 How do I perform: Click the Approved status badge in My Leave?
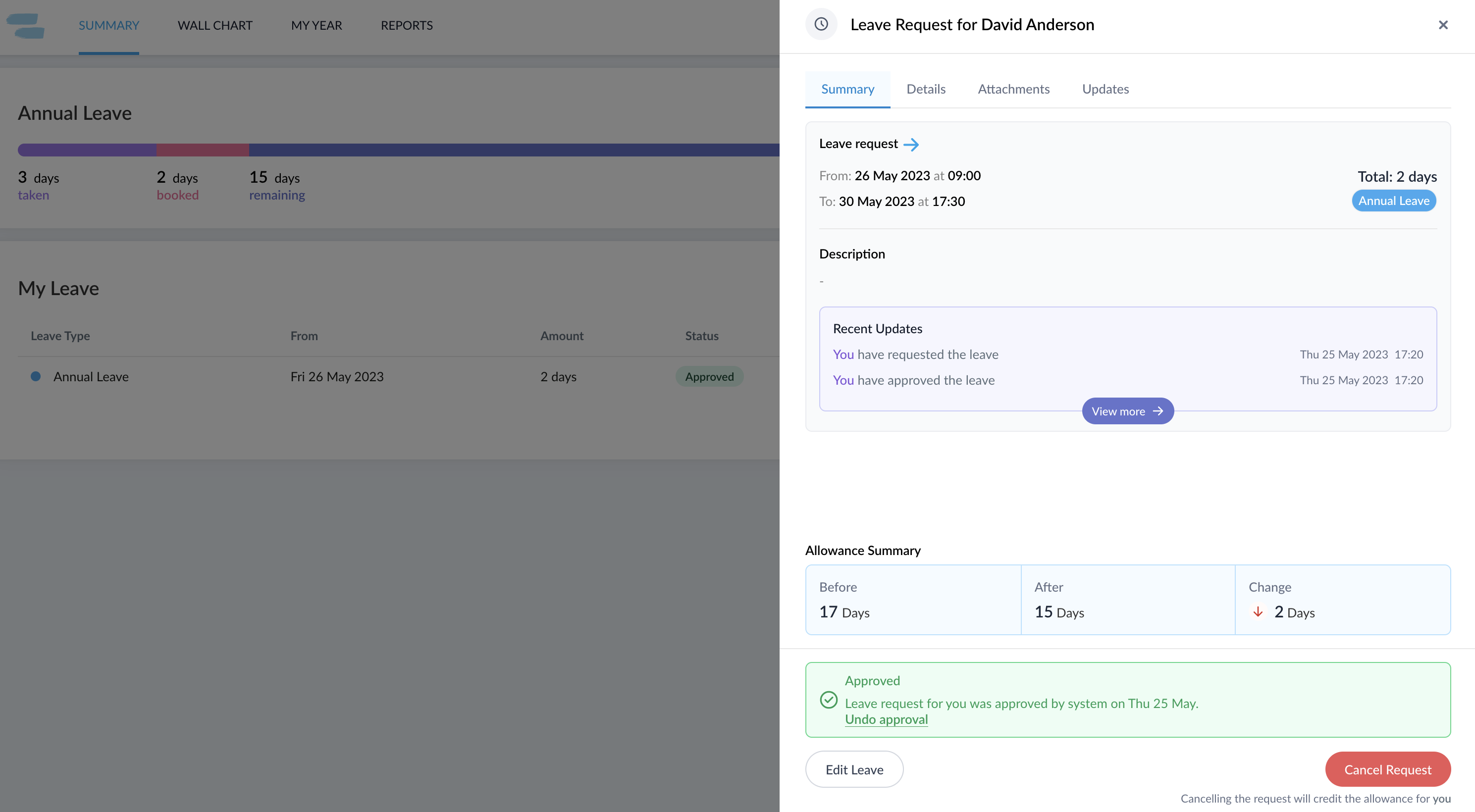(709, 376)
